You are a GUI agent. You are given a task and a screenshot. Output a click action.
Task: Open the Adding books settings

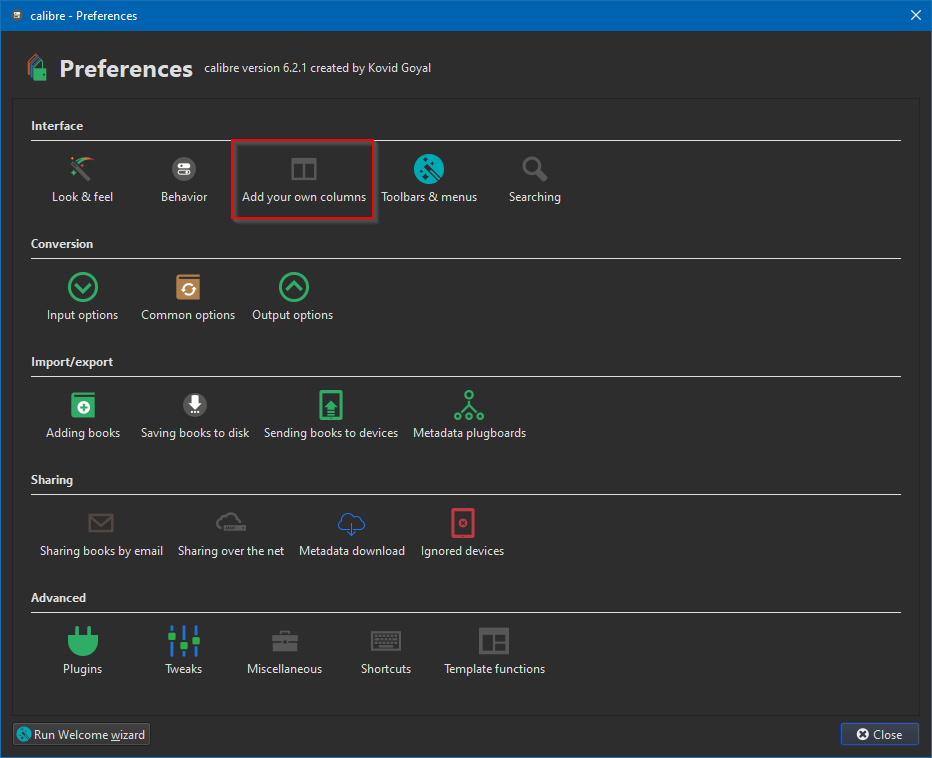pos(83,416)
